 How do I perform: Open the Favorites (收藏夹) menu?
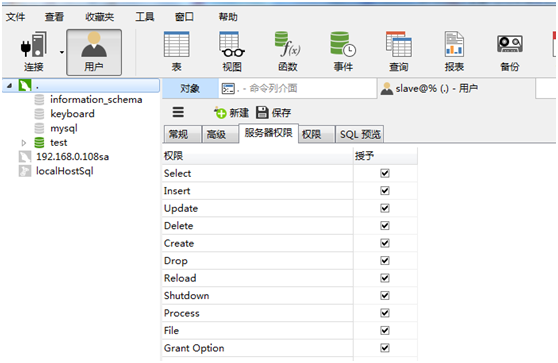tap(100, 17)
